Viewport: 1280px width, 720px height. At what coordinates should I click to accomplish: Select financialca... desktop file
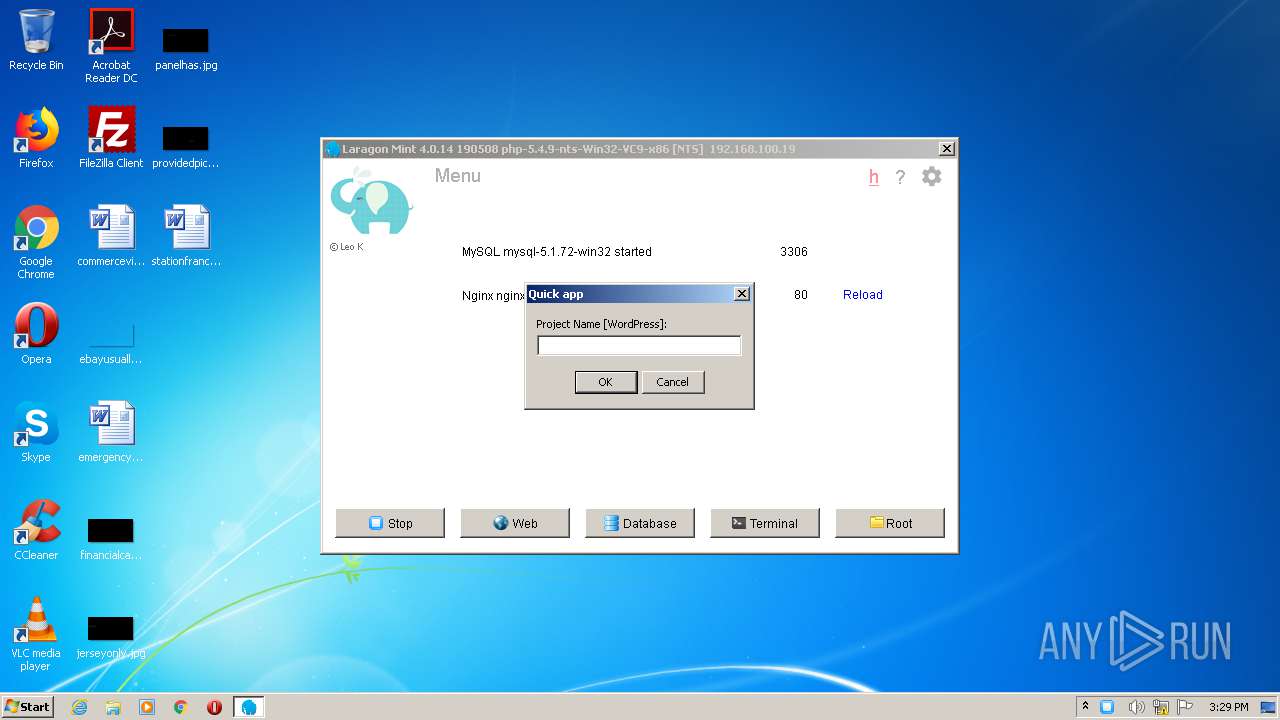[x=111, y=538]
